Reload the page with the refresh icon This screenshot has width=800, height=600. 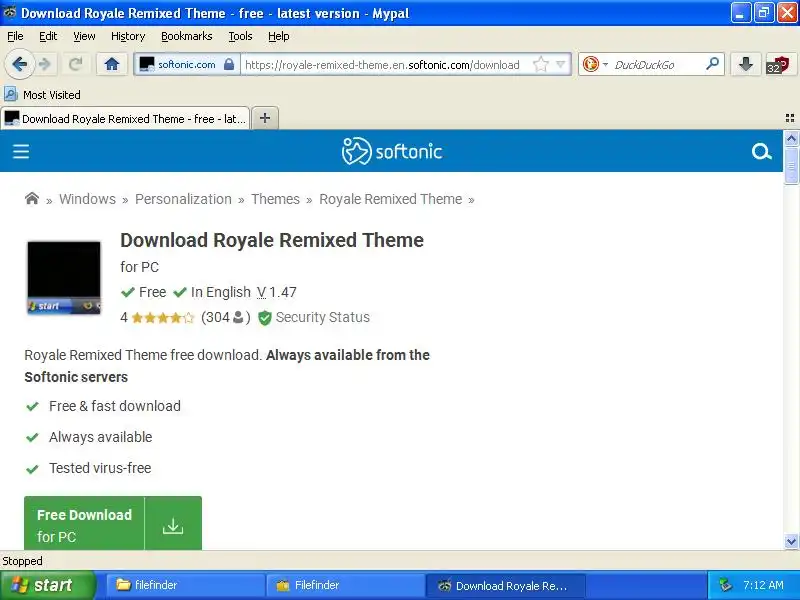click(x=76, y=64)
